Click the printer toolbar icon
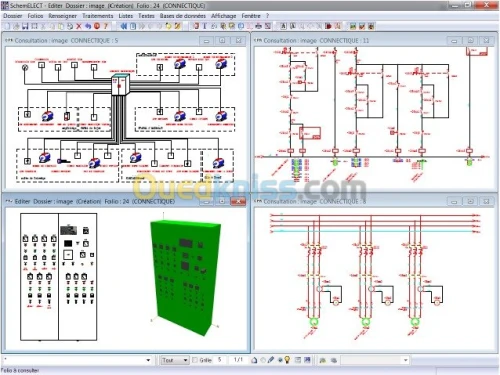500x375 pixels. 258,26
